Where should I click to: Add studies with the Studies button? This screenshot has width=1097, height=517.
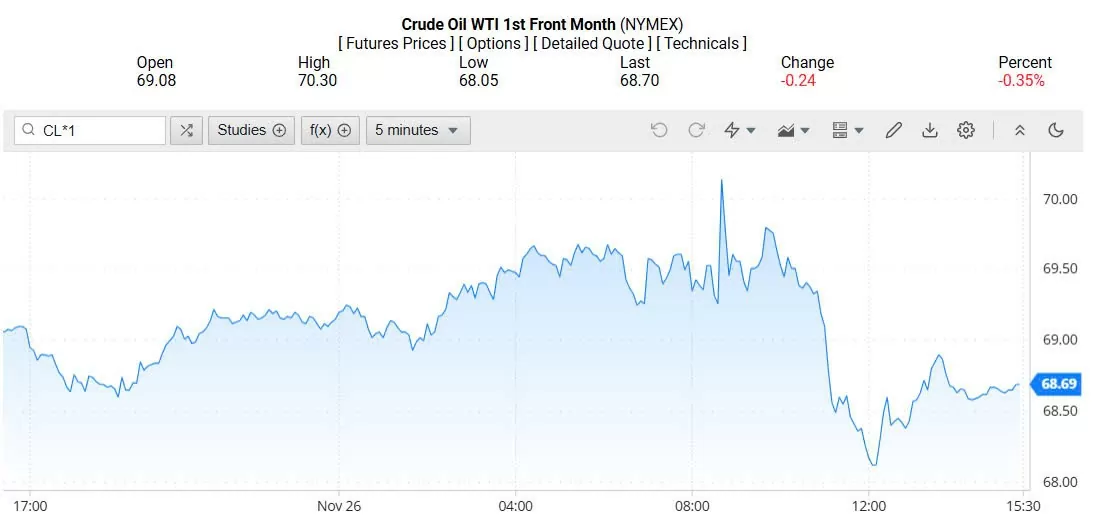point(251,130)
